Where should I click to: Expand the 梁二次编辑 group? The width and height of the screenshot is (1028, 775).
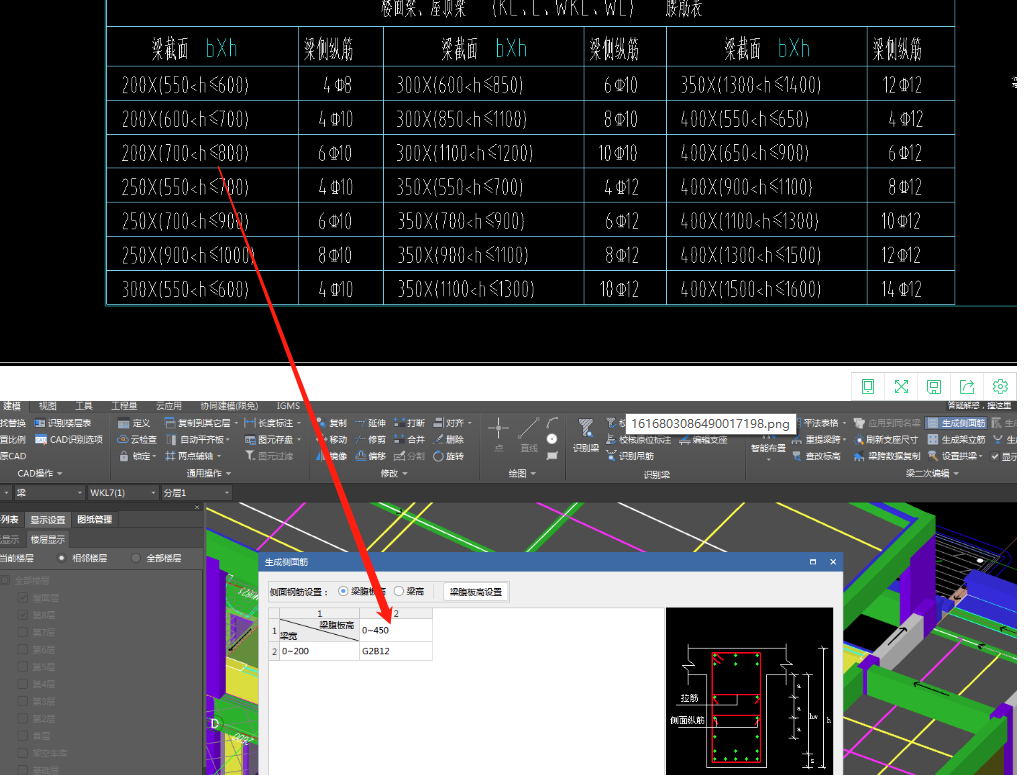[x=932, y=473]
